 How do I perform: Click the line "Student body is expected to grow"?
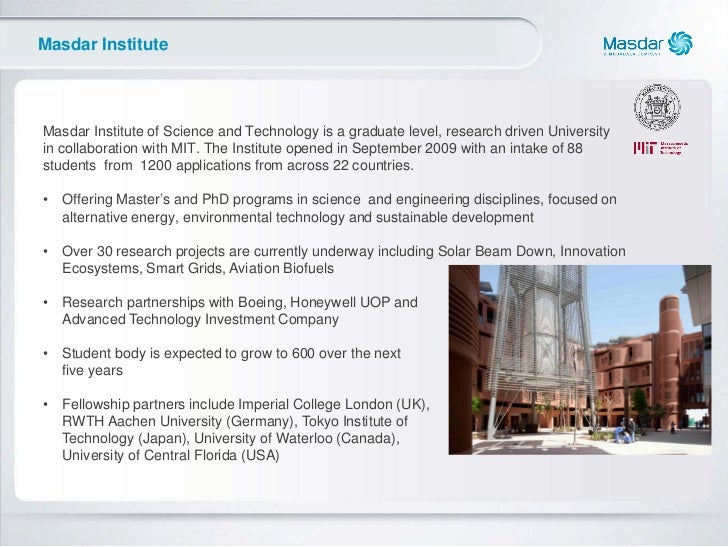tap(231, 353)
